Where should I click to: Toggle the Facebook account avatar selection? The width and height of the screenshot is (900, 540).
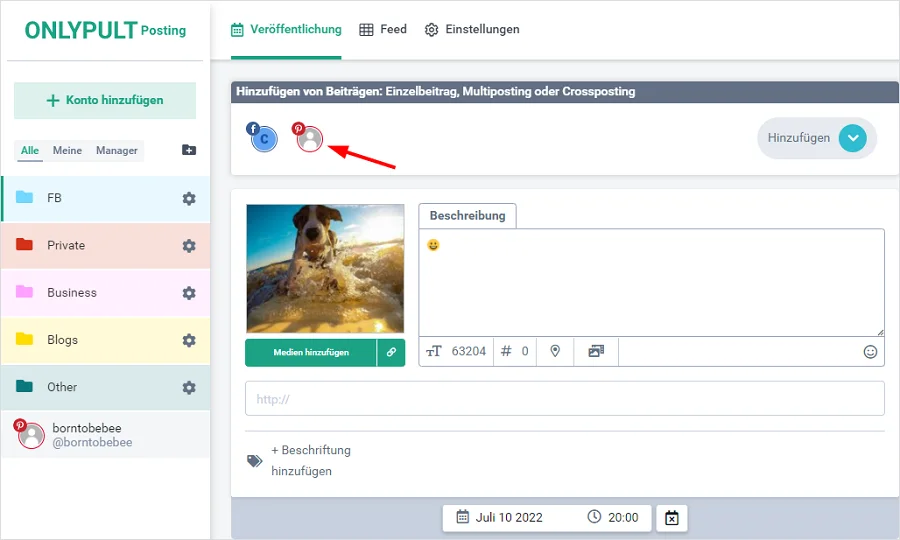[263, 139]
